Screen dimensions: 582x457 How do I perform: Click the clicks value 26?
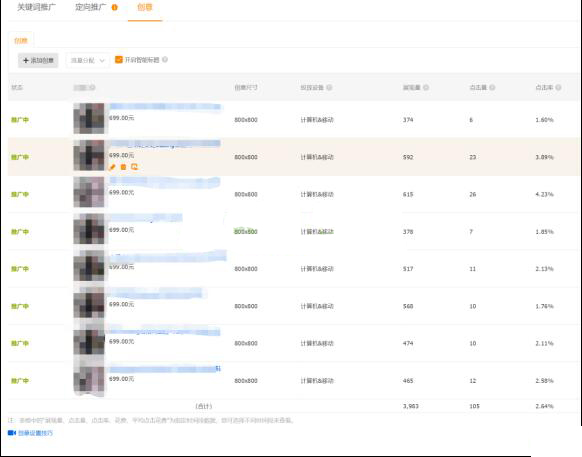coord(473,195)
